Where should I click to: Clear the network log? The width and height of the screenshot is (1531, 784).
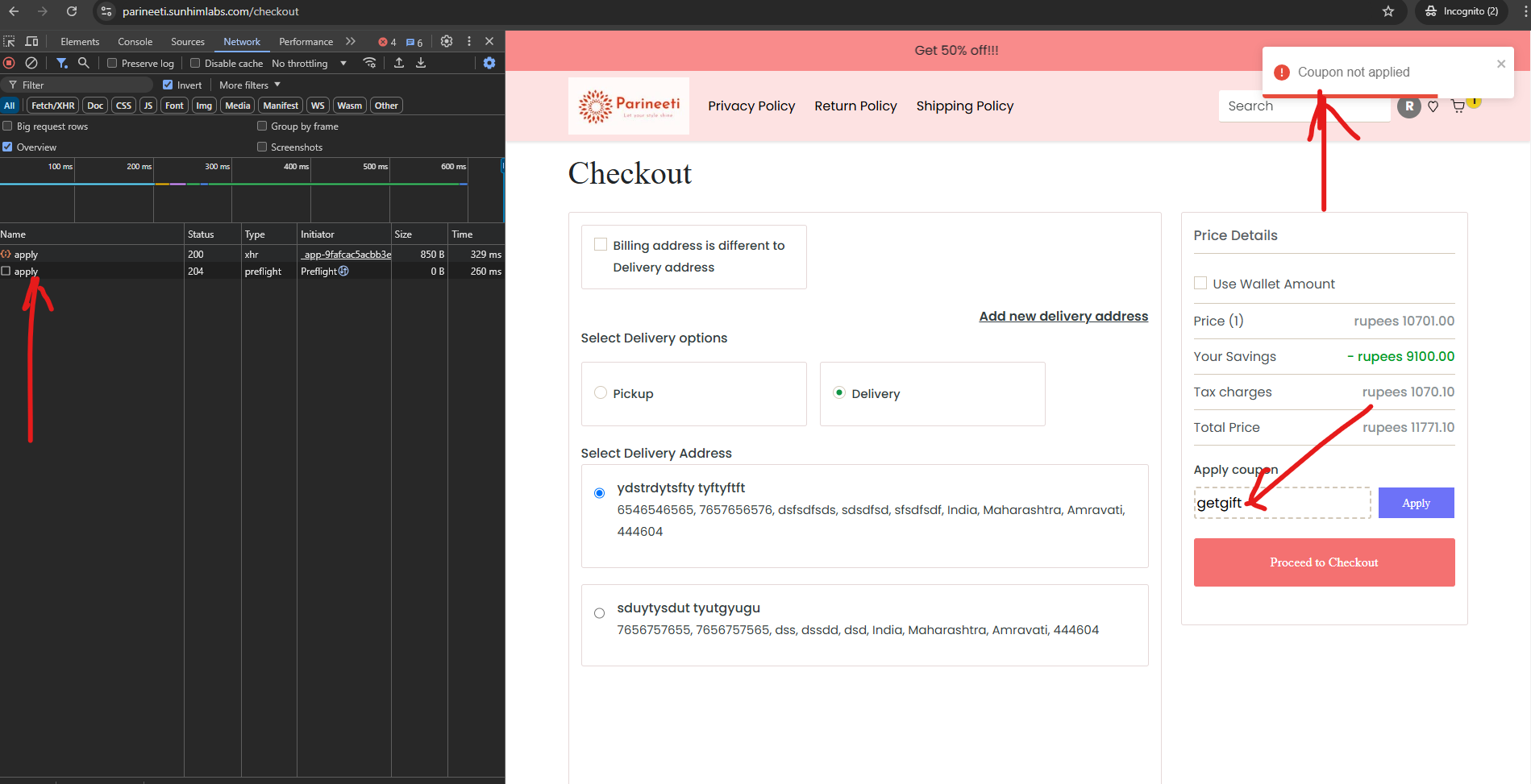[31, 63]
